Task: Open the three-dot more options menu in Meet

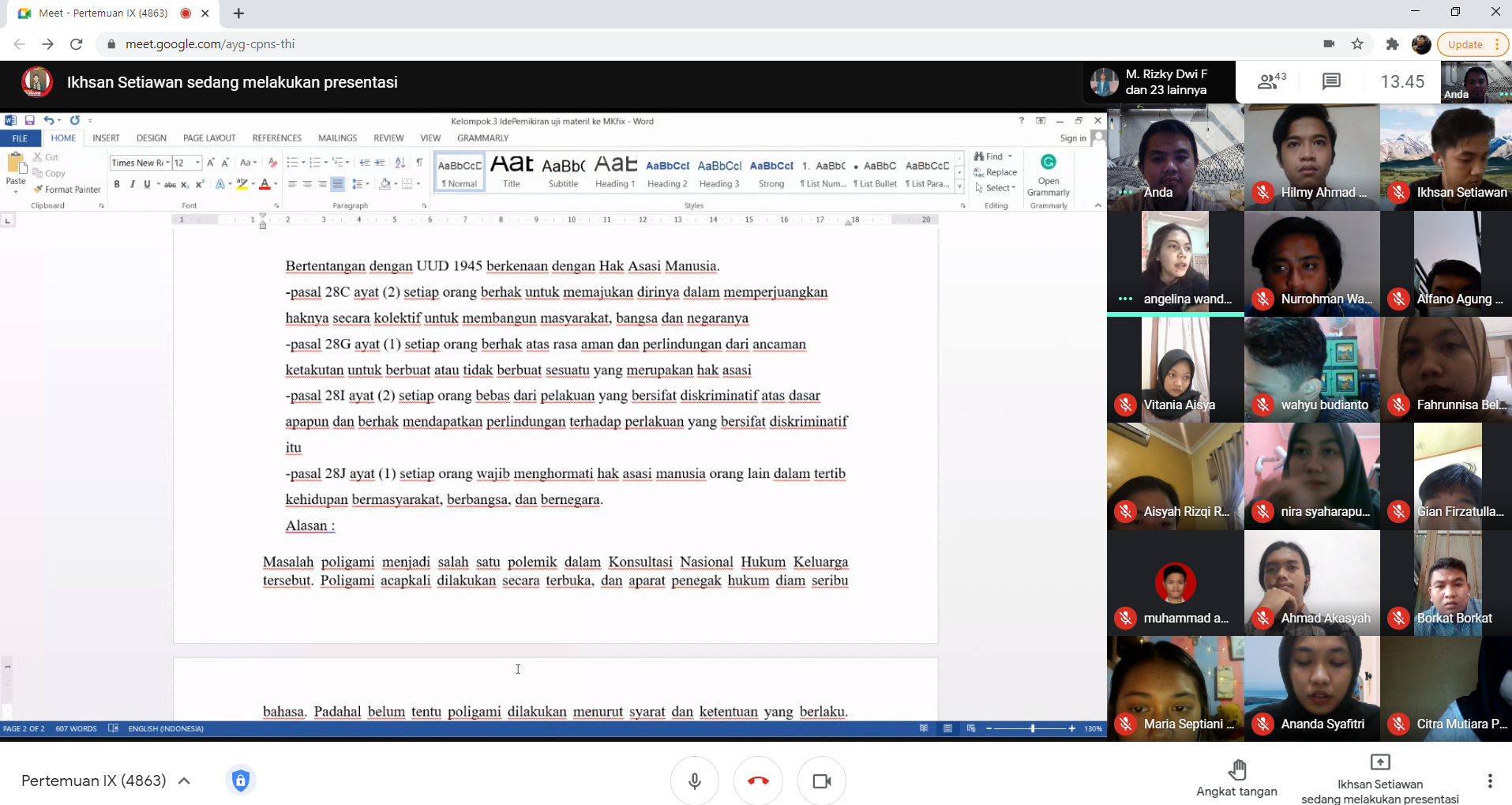Action: coord(1490,781)
